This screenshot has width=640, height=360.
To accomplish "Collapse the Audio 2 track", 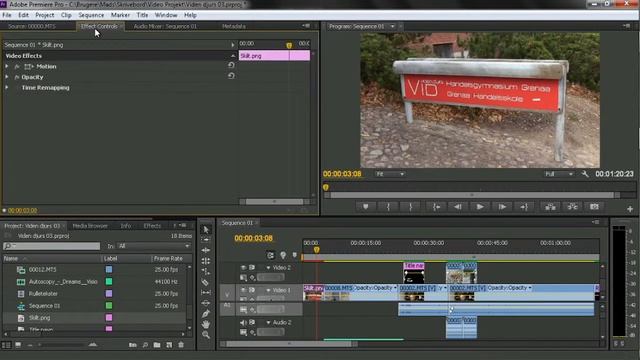I will point(268,322).
